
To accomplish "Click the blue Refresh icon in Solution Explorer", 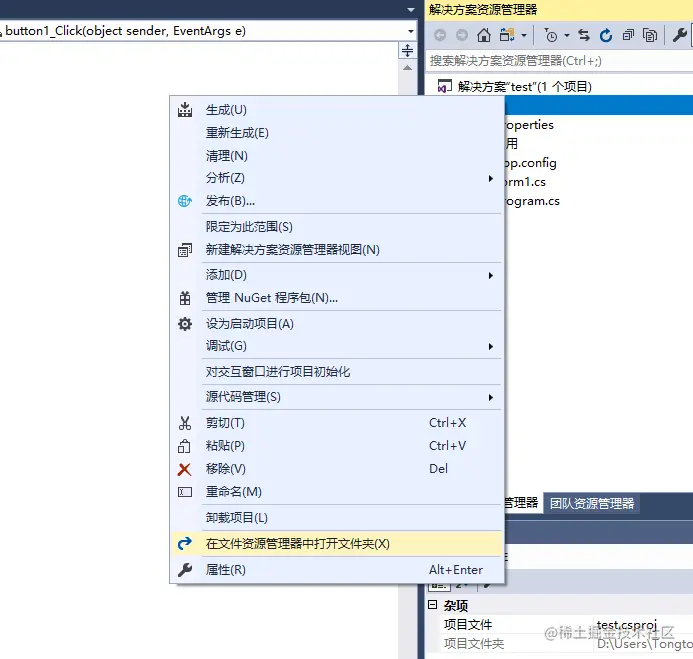I will click(x=606, y=35).
